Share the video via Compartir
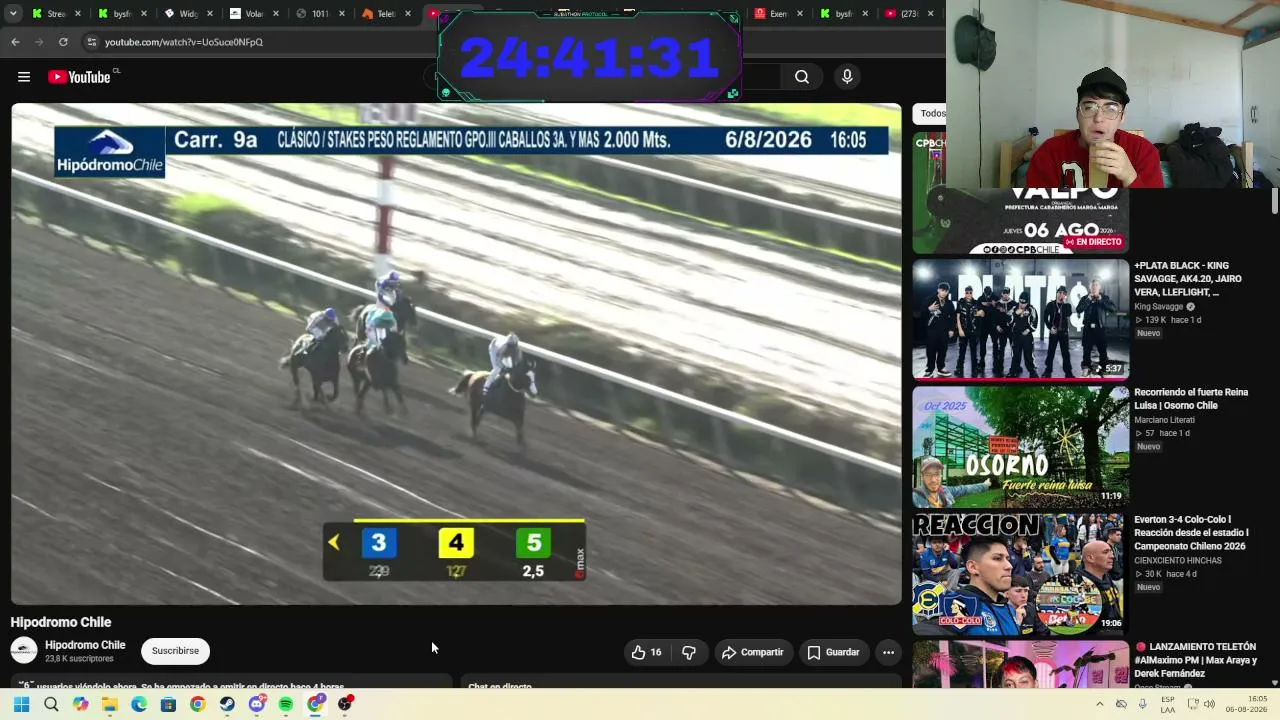Viewport: 1280px width, 720px height. point(752,652)
